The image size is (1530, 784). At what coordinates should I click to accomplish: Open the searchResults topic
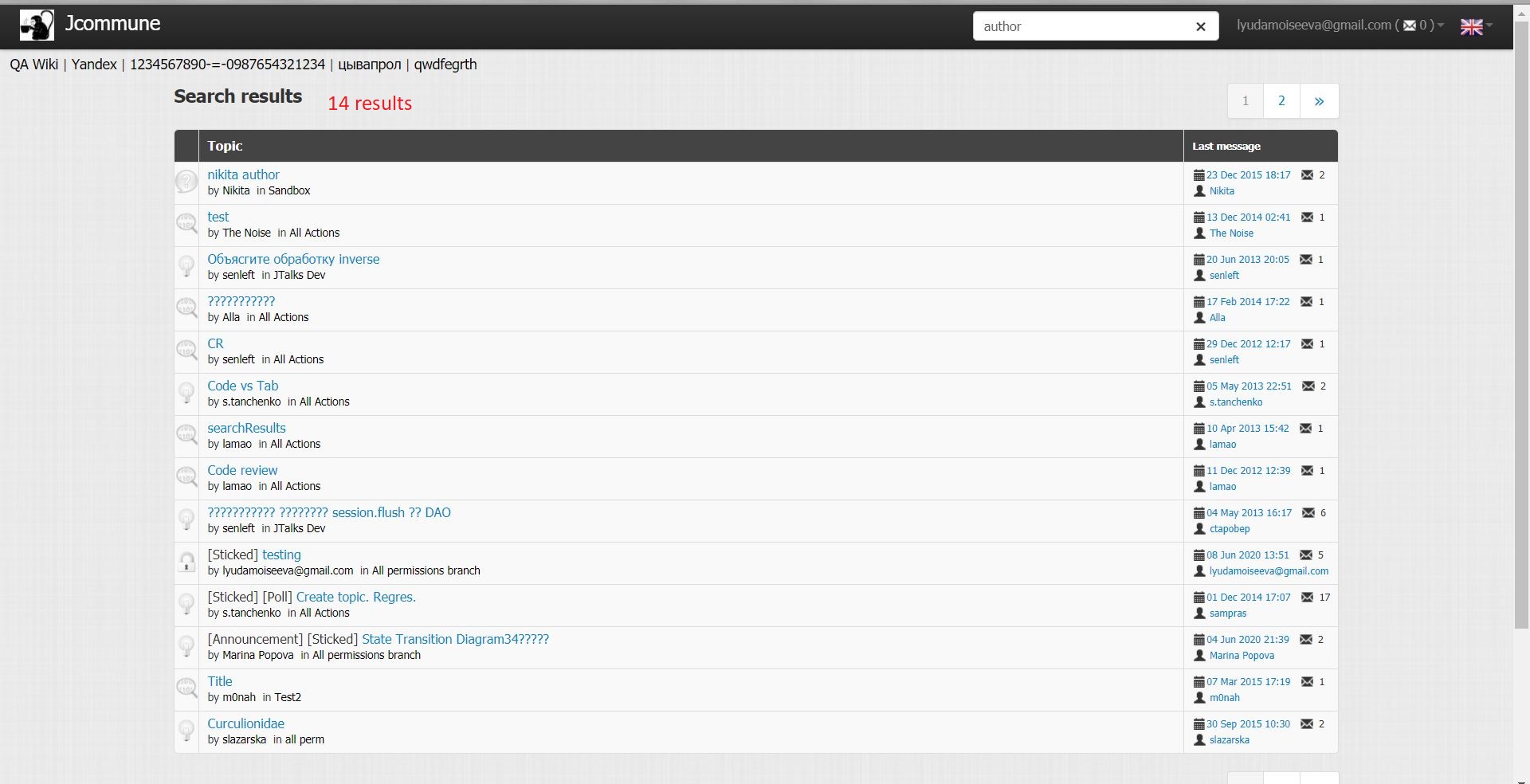[x=246, y=428]
